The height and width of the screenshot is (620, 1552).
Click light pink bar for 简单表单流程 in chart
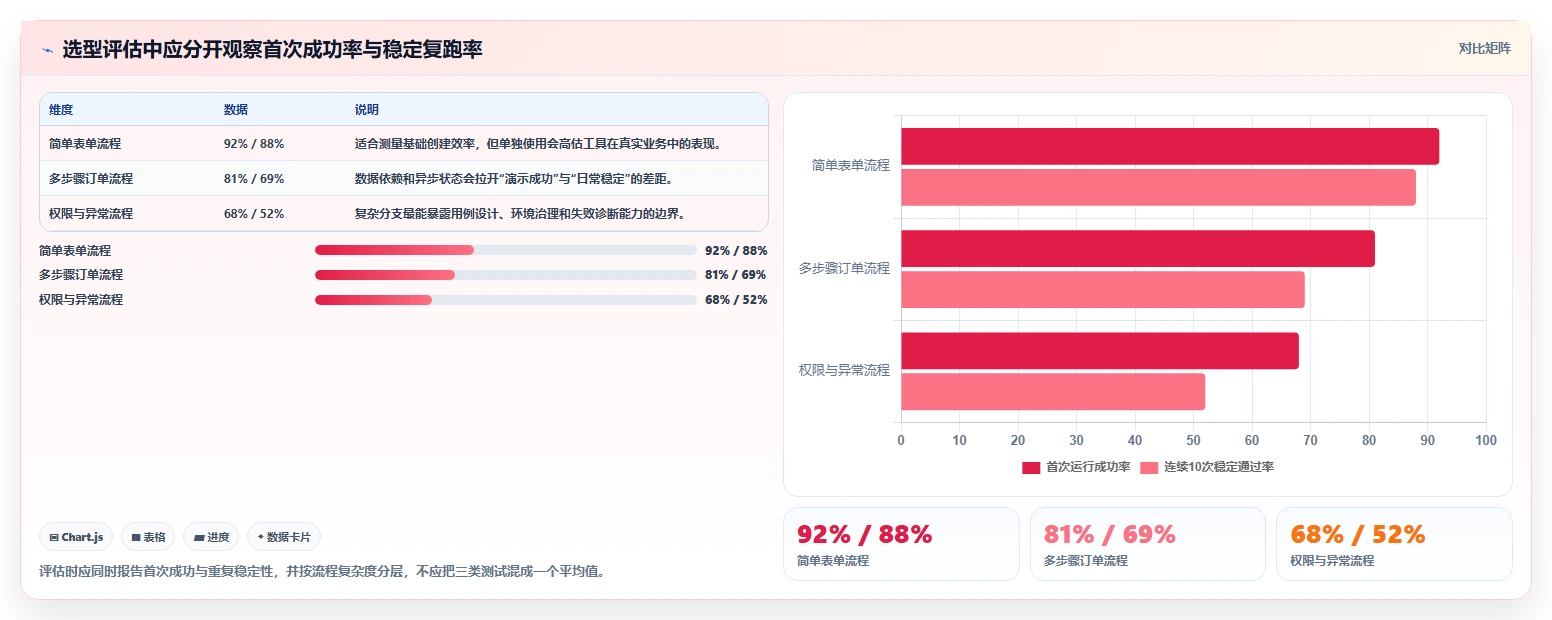tap(1158, 187)
